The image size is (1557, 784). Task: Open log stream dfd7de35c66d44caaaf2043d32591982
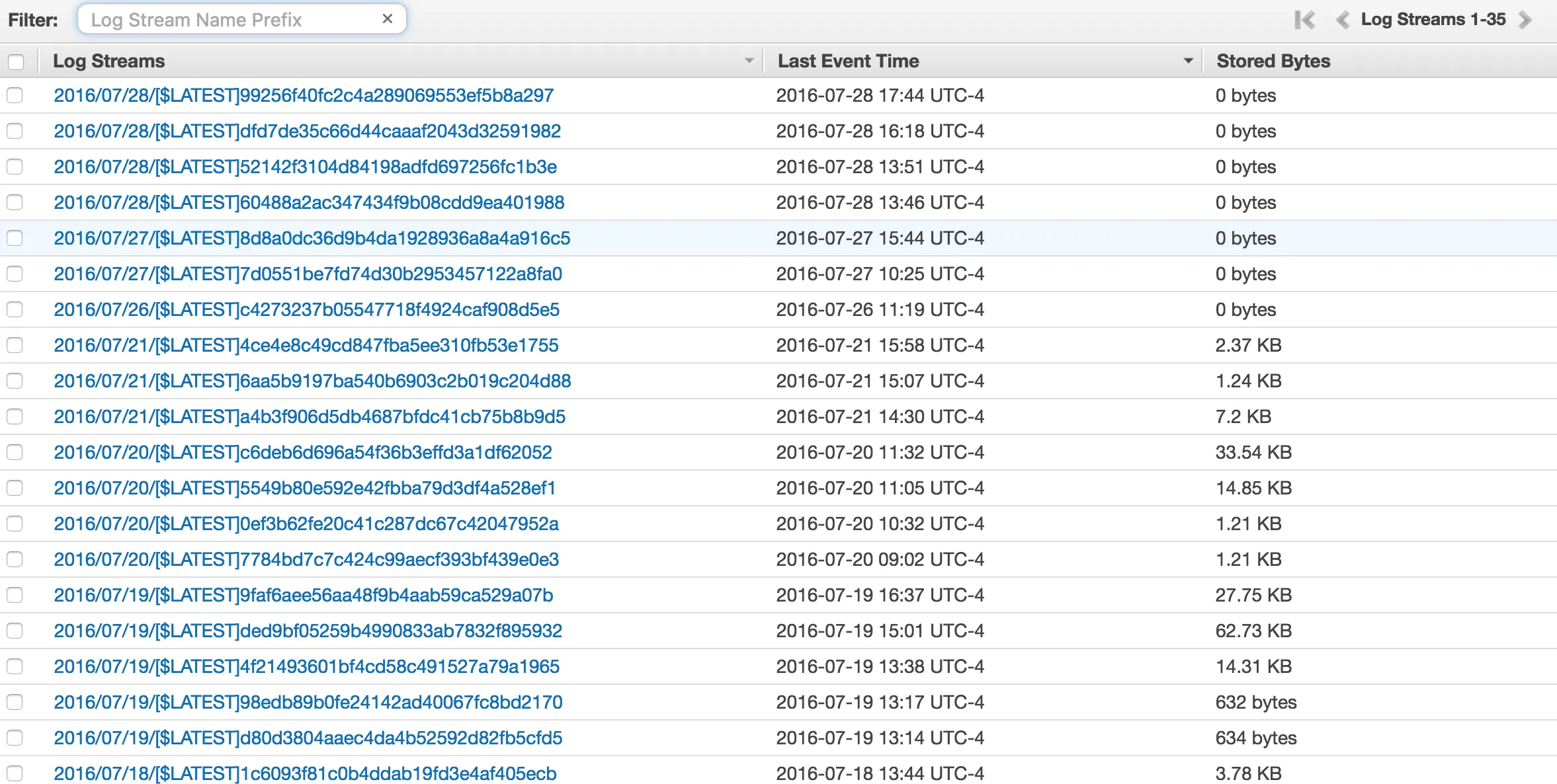coord(307,131)
